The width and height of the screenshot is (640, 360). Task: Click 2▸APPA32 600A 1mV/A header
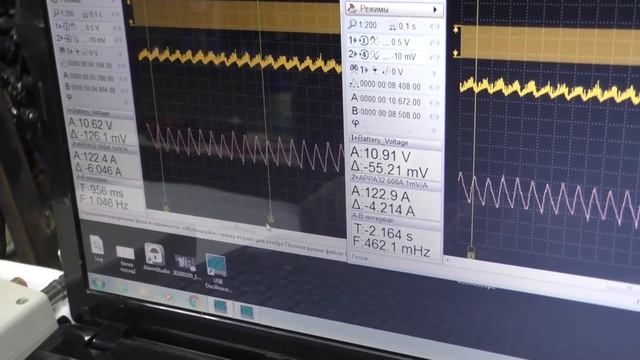point(395,182)
